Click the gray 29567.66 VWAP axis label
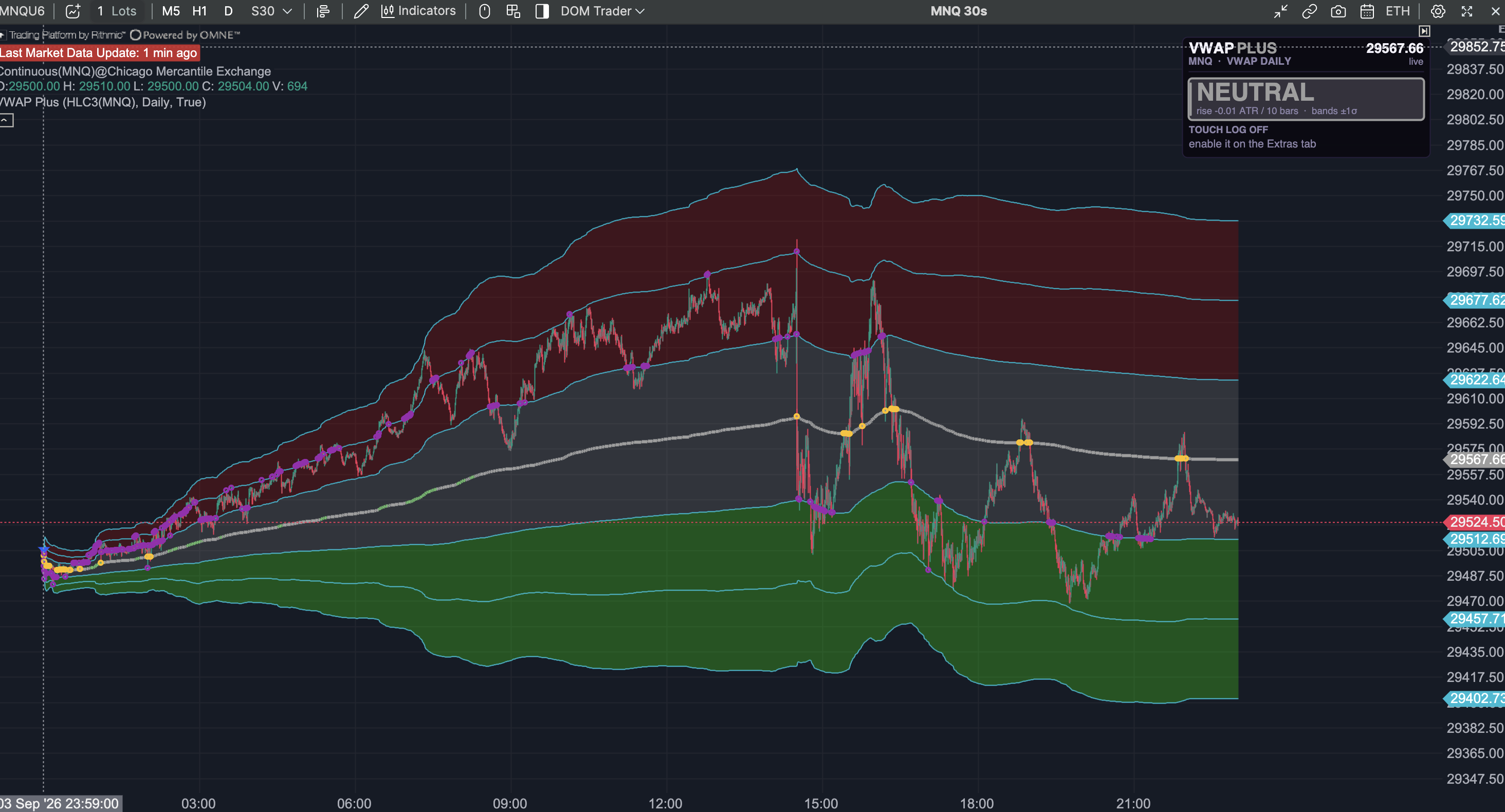 pyautogui.click(x=1475, y=460)
